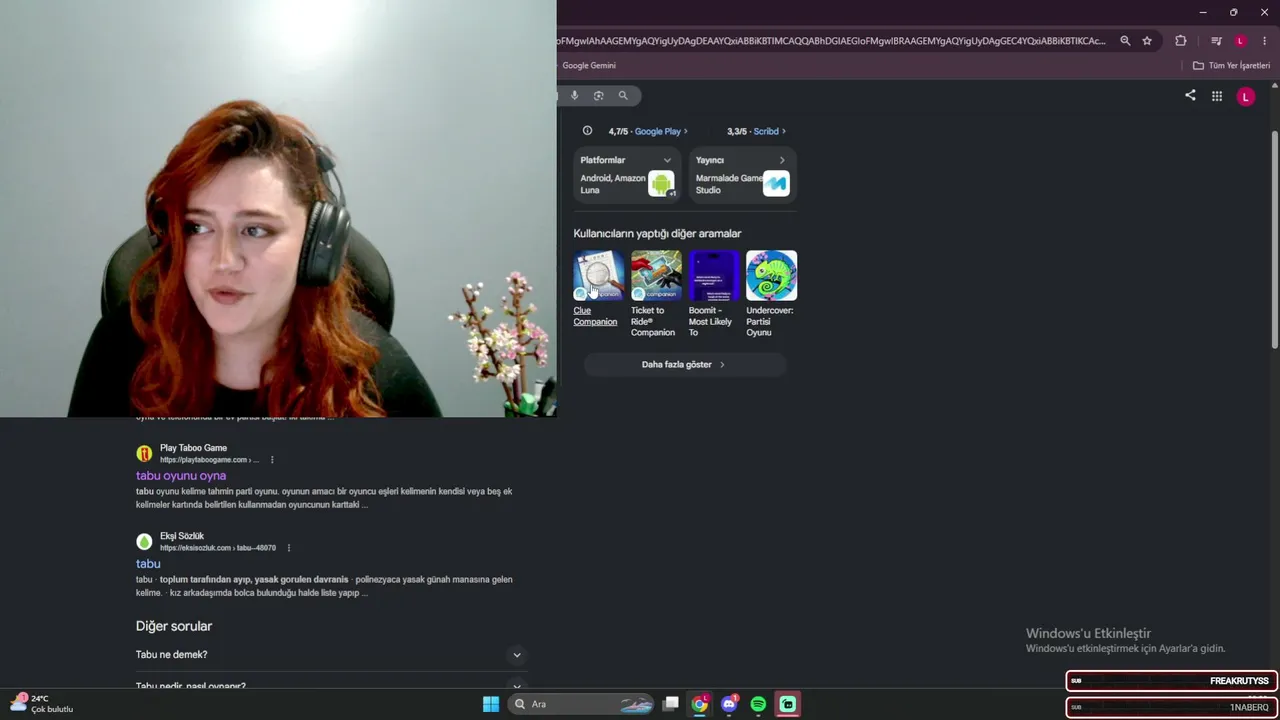Open the green streaming app on the taskbar

point(788,704)
